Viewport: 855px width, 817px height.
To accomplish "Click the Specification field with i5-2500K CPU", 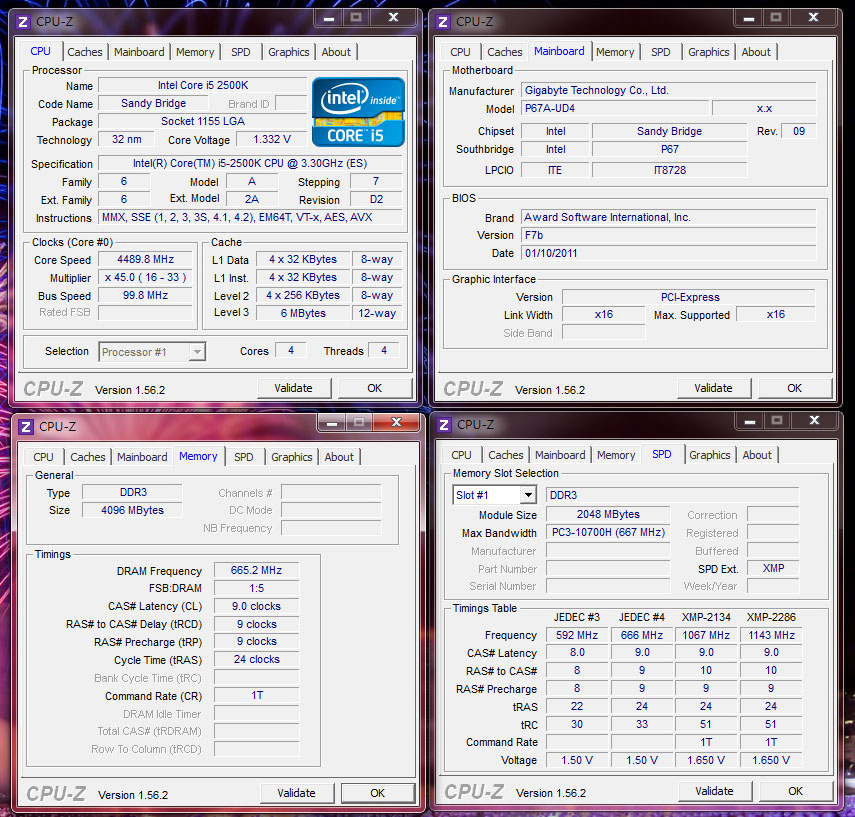I will click(251, 163).
